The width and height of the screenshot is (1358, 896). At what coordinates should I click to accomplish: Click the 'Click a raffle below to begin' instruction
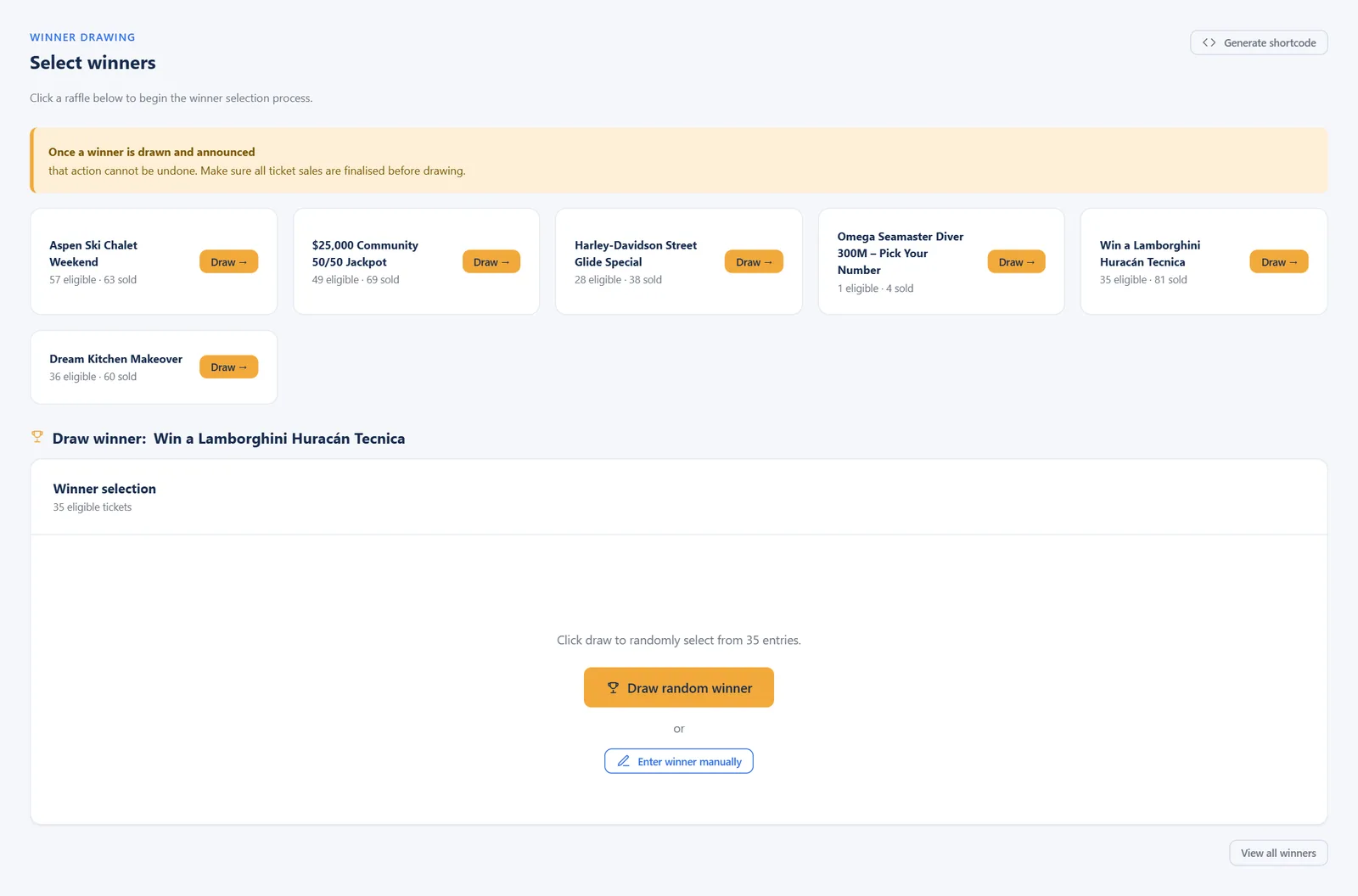click(x=171, y=98)
